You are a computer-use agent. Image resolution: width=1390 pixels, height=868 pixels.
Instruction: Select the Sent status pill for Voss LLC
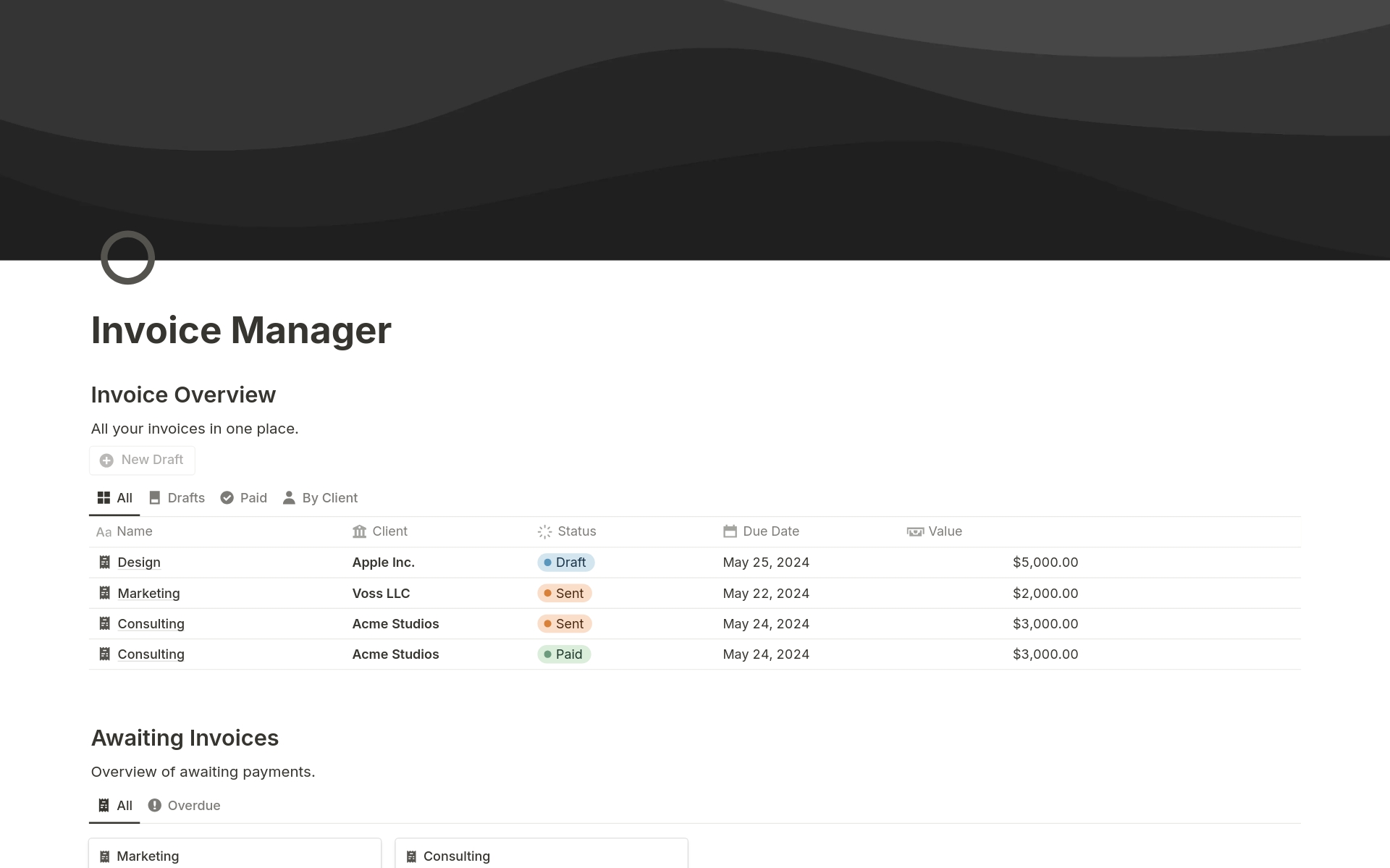tap(565, 593)
